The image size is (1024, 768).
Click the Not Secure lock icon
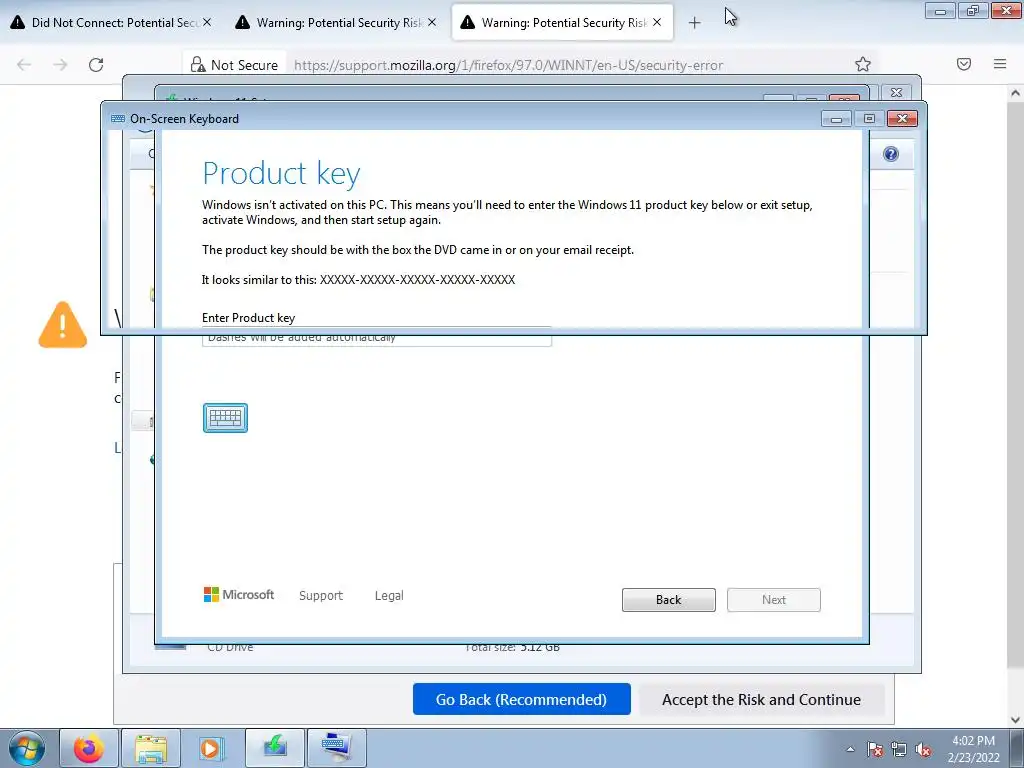(x=198, y=65)
